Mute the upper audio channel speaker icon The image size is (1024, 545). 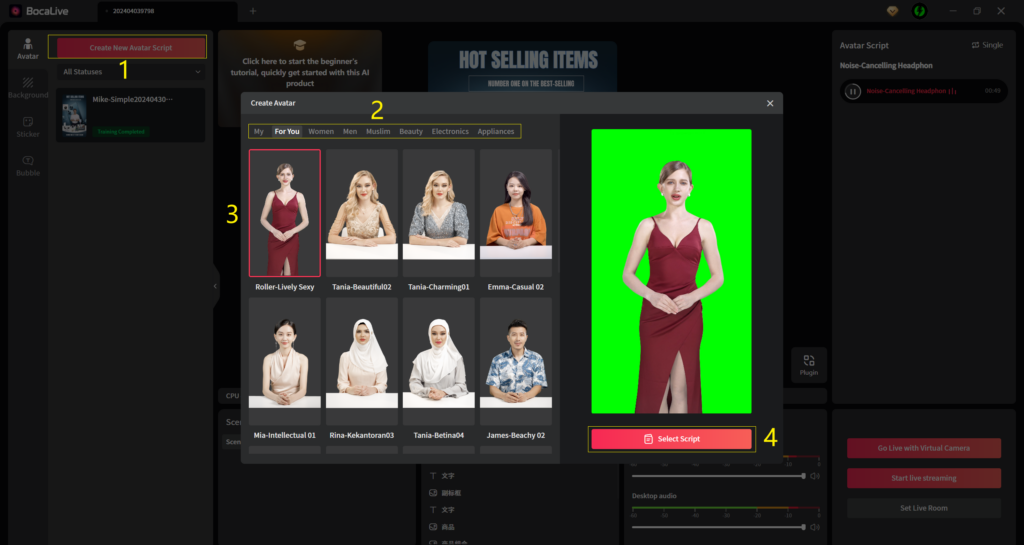tap(814, 476)
